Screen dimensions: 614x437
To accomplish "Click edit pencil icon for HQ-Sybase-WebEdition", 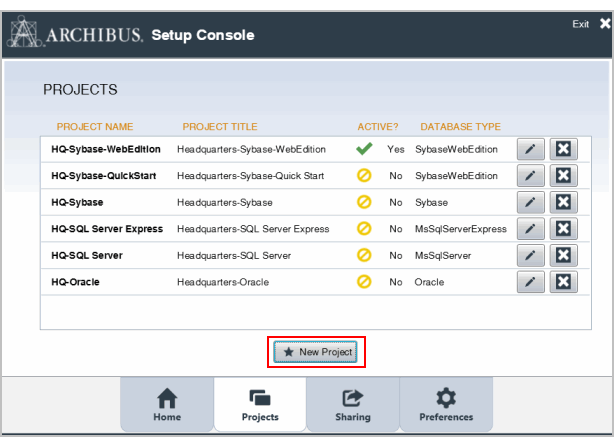I will pyautogui.click(x=531, y=149).
